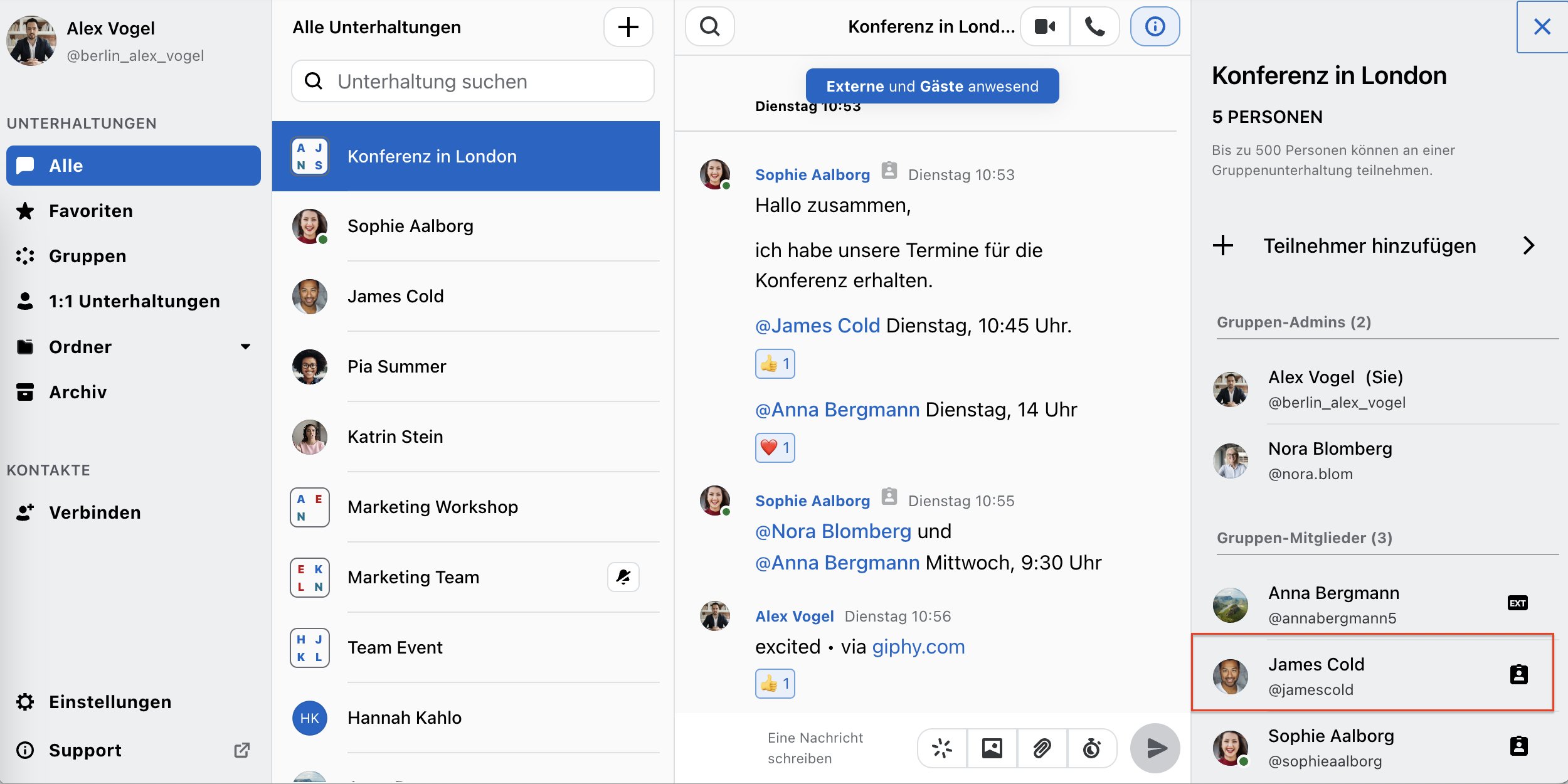Click the Alex Vogel sender name on the 10:56 message
The height and width of the screenshot is (784, 1568).
[794, 616]
